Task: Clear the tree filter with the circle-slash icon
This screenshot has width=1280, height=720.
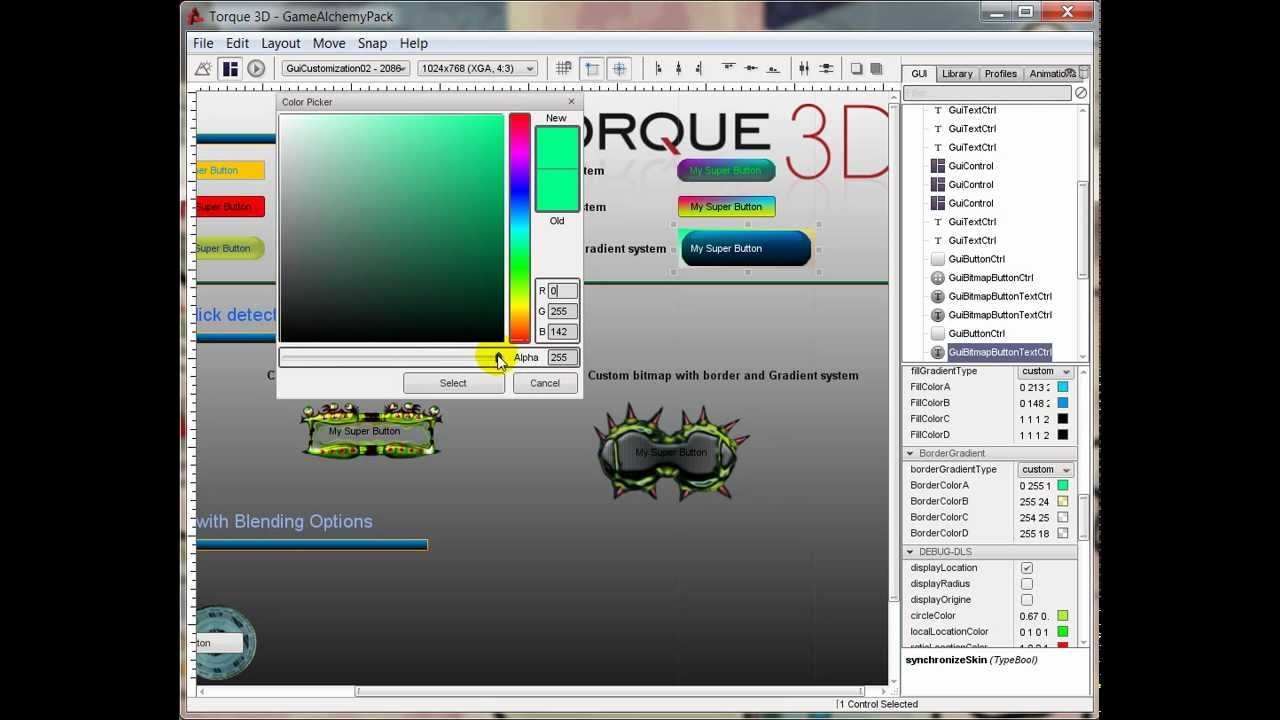Action: click(x=1081, y=93)
